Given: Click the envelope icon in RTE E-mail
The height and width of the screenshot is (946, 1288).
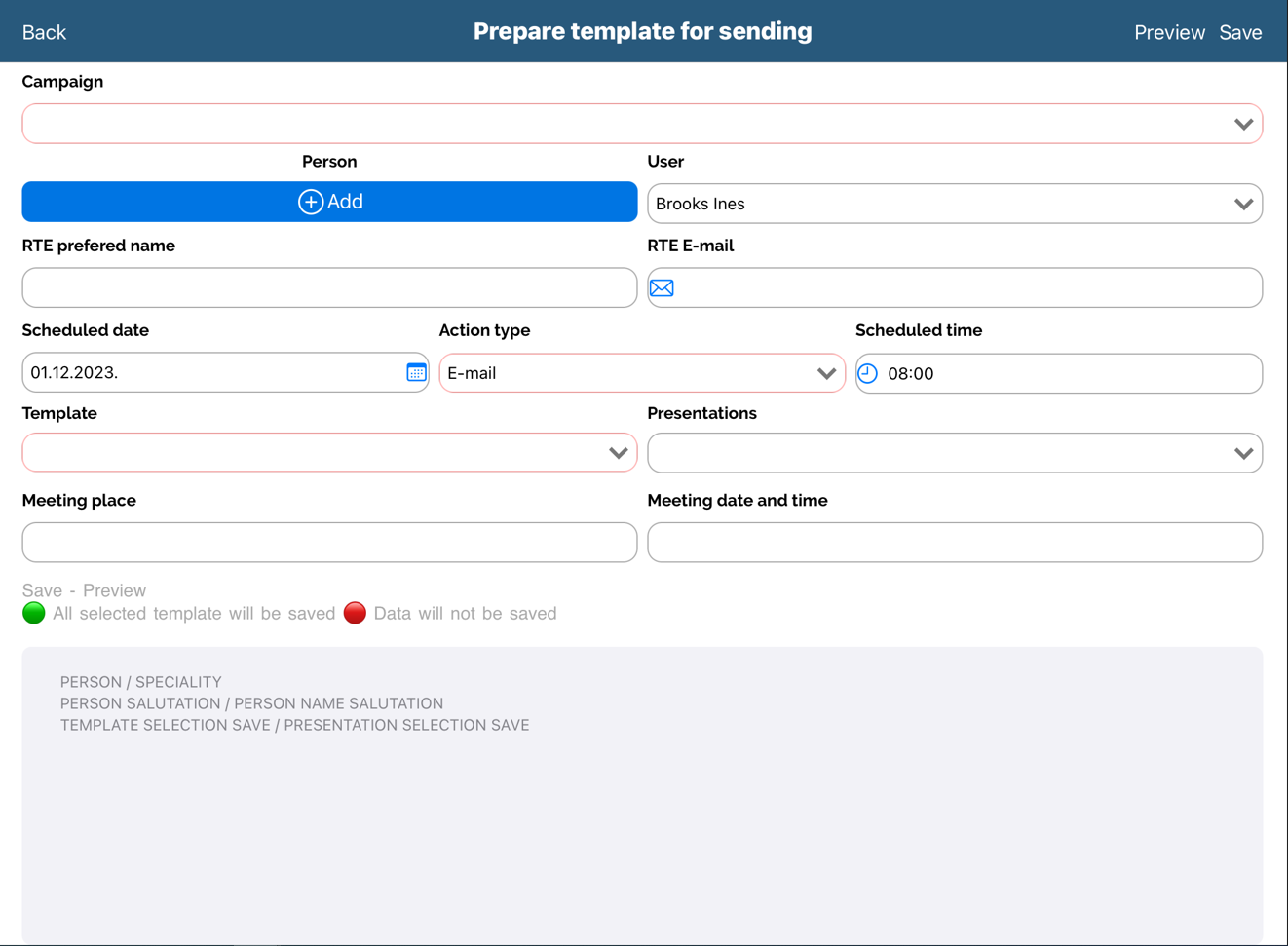Looking at the screenshot, I should [x=662, y=288].
